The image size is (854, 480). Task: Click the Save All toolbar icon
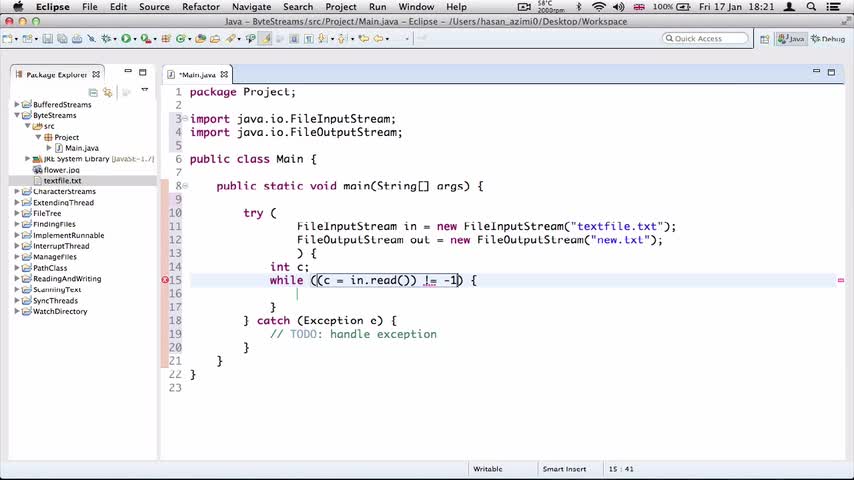[62, 39]
